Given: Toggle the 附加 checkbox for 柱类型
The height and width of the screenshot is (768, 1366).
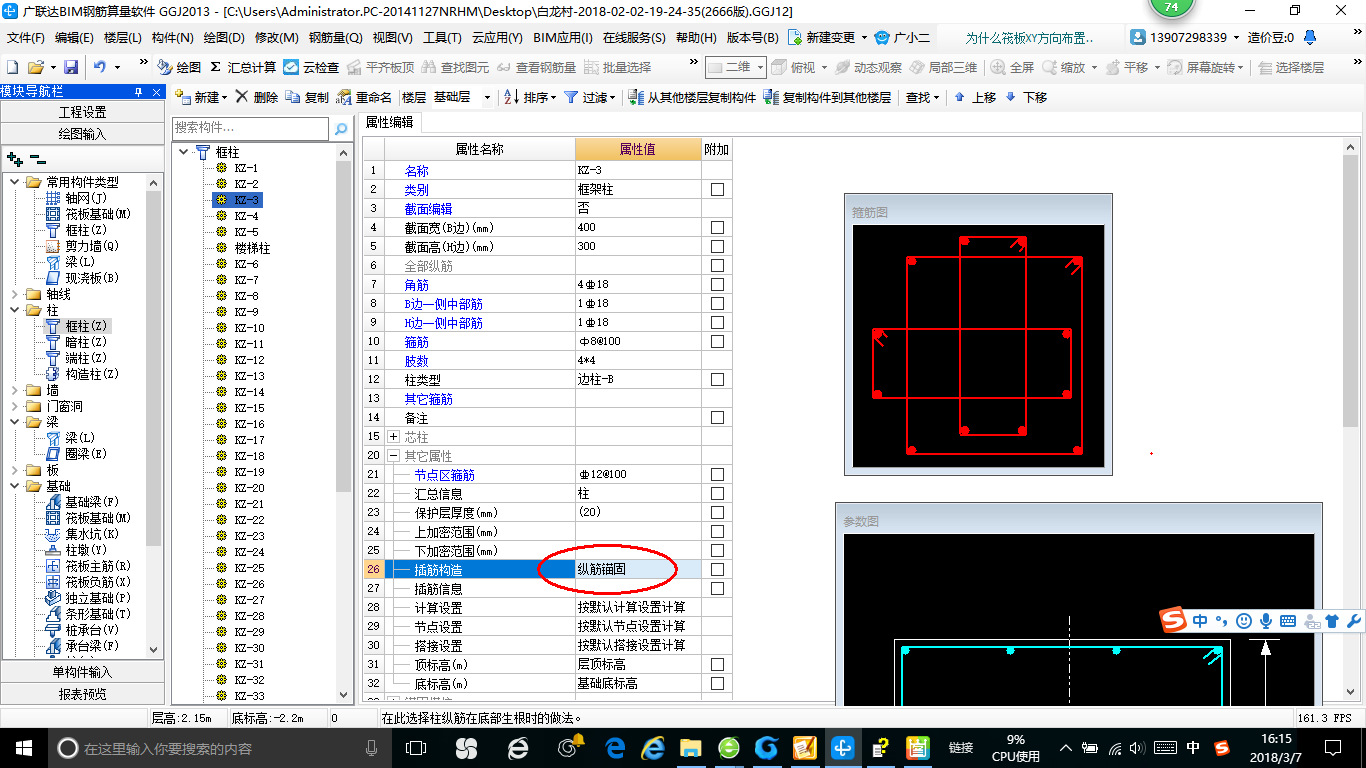Looking at the screenshot, I should click(x=717, y=380).
